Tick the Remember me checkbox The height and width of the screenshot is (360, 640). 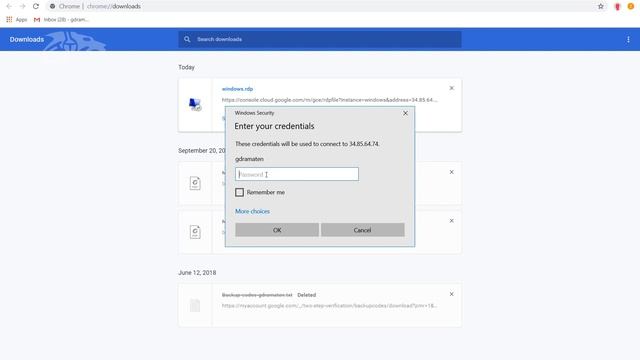(240, 192)
